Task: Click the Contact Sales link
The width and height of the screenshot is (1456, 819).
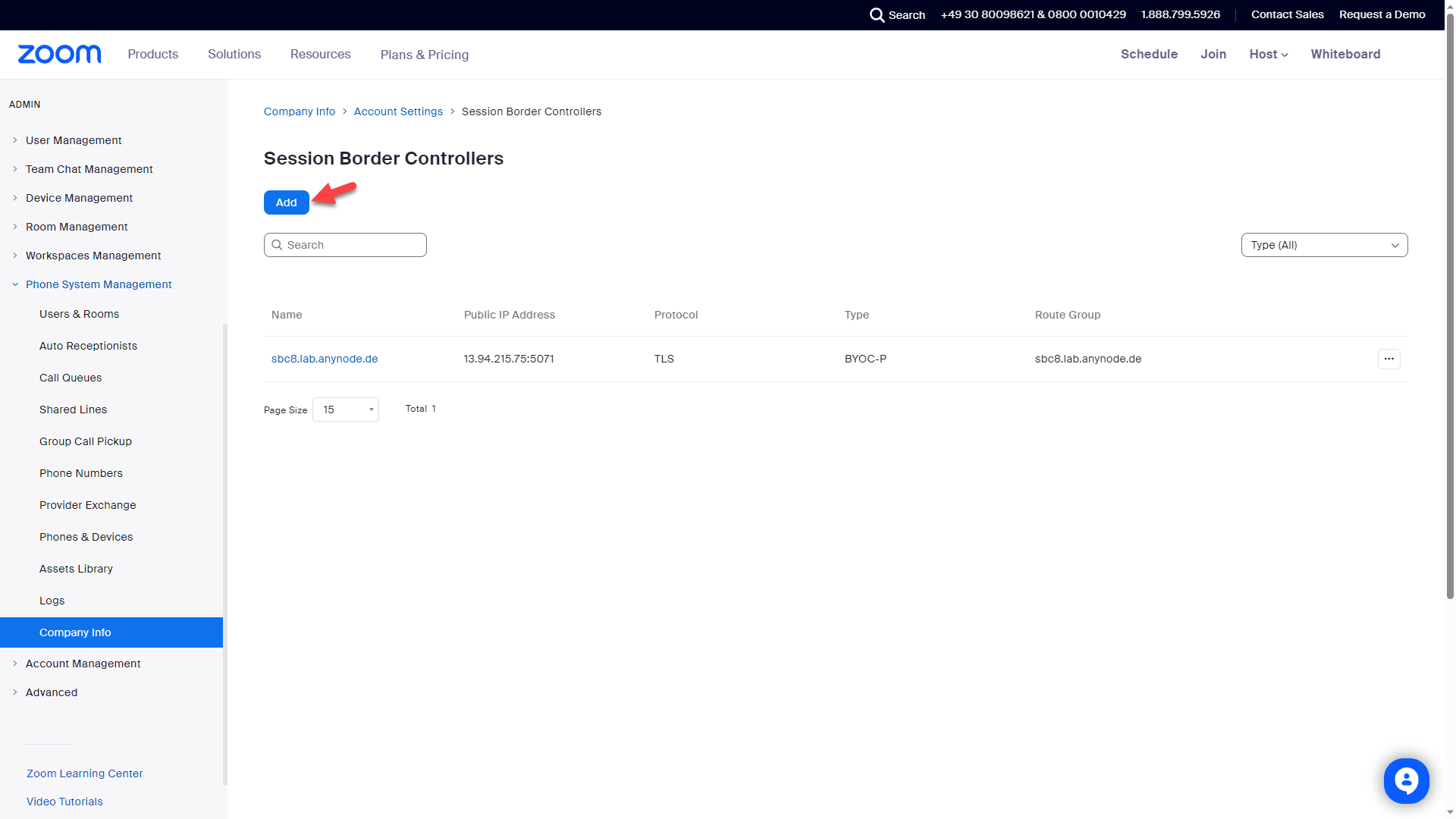Action: coord(1287,15)
